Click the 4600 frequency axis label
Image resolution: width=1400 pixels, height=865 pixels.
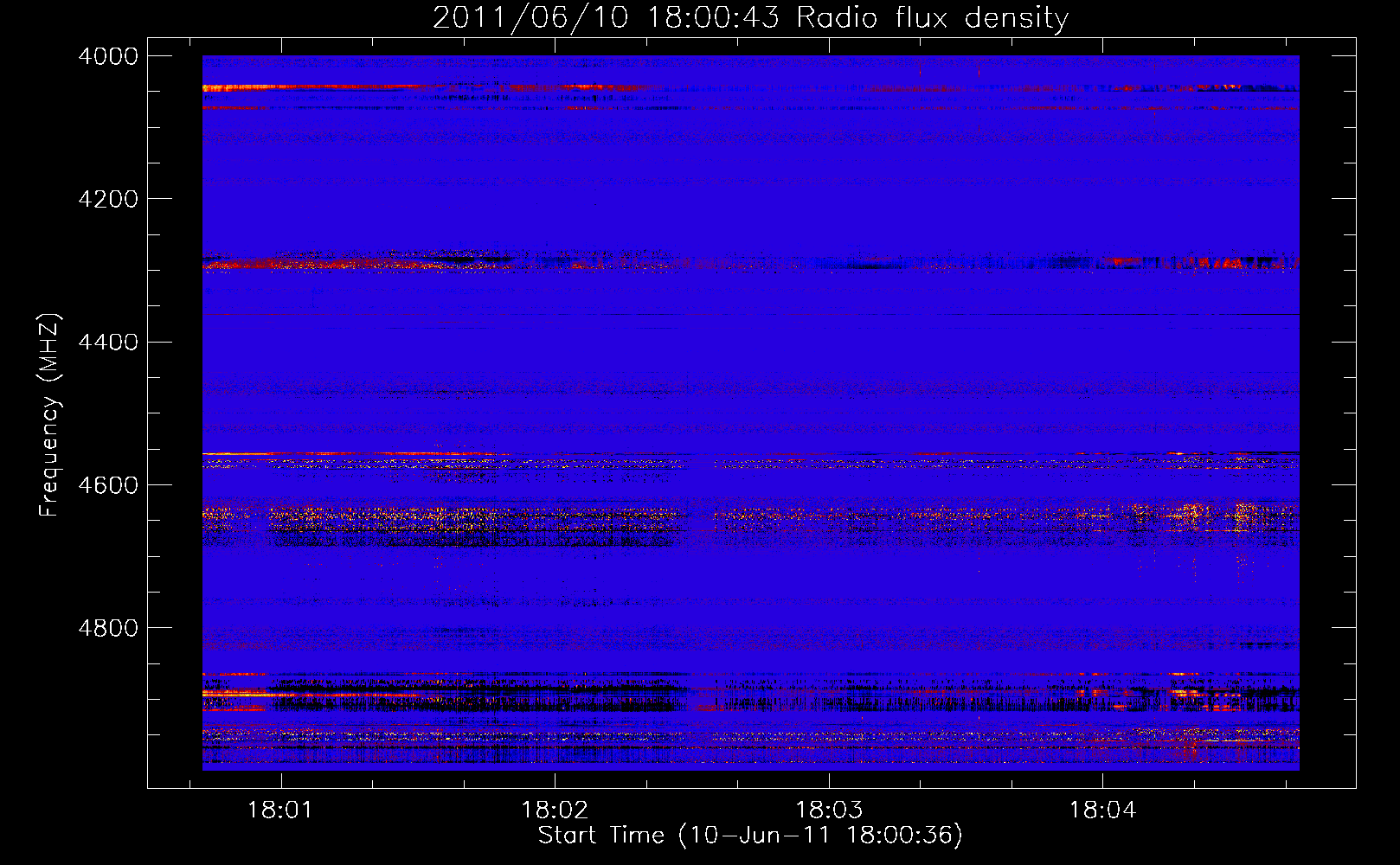(108, 485)
